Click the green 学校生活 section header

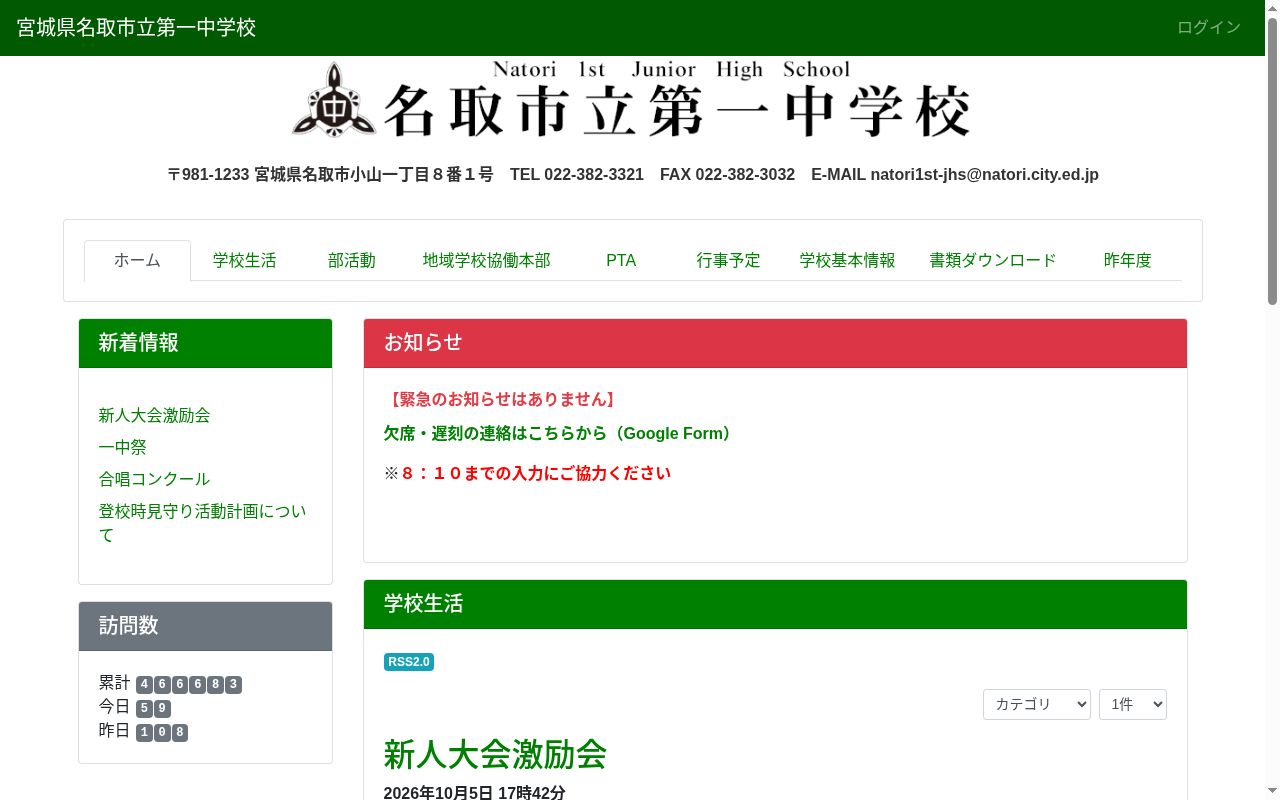pyautogui.click(x=775, y=604)
